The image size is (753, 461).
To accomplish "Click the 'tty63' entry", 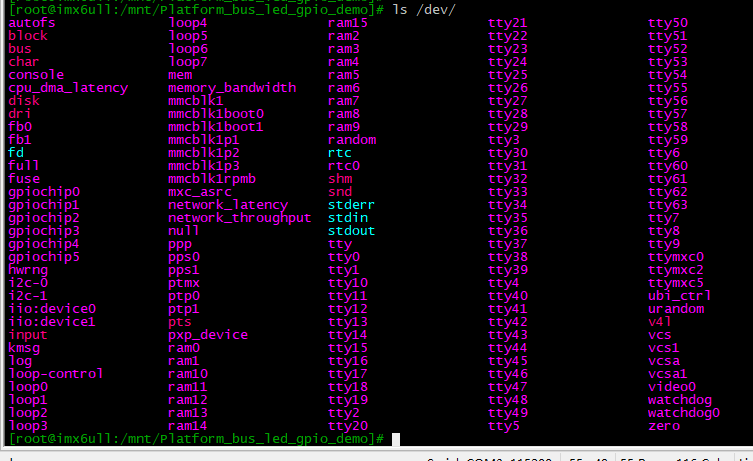I will (x=668, y=205).
